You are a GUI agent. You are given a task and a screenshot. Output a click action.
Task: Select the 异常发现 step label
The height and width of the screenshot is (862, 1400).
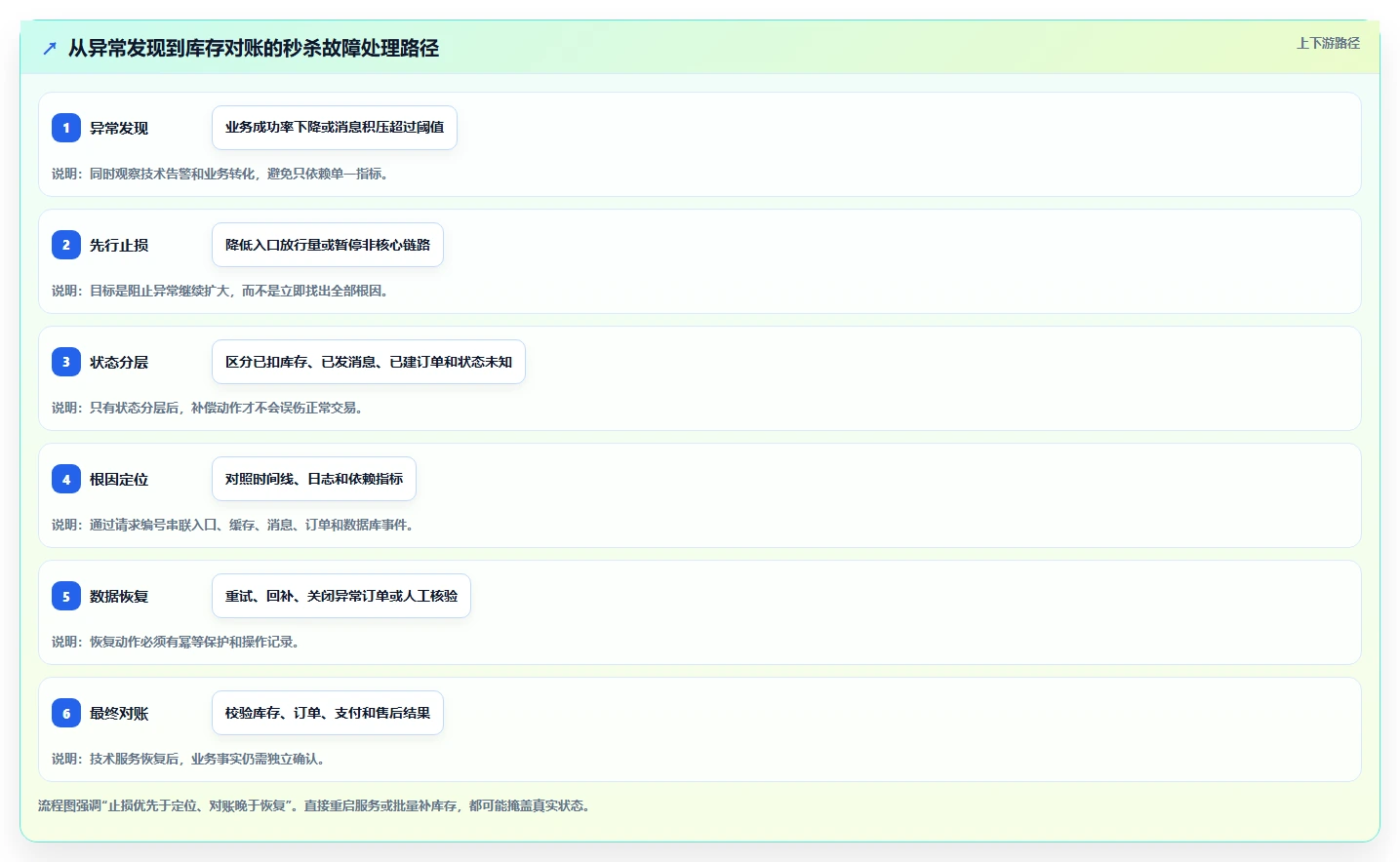pyautogui.click(x=119, y=128)
